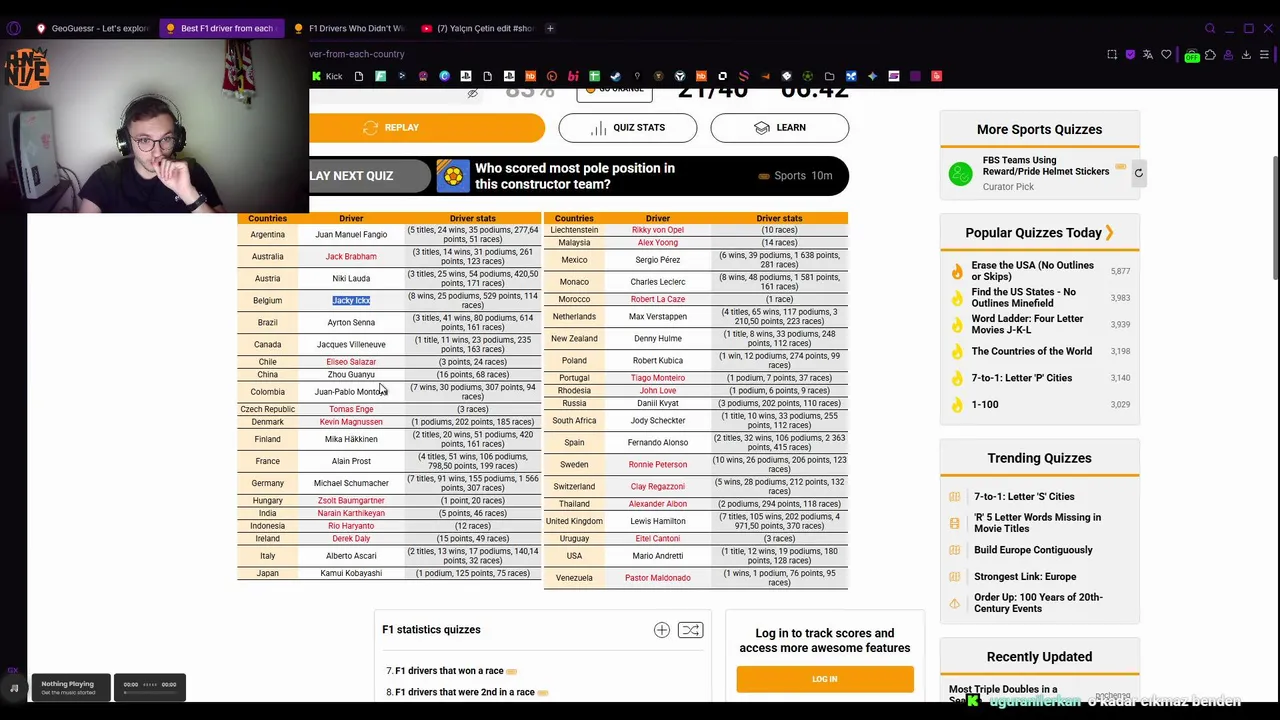Click Pastor Maldonado in the table
The width and height of the screenshot is (1280, 720).
658,578
